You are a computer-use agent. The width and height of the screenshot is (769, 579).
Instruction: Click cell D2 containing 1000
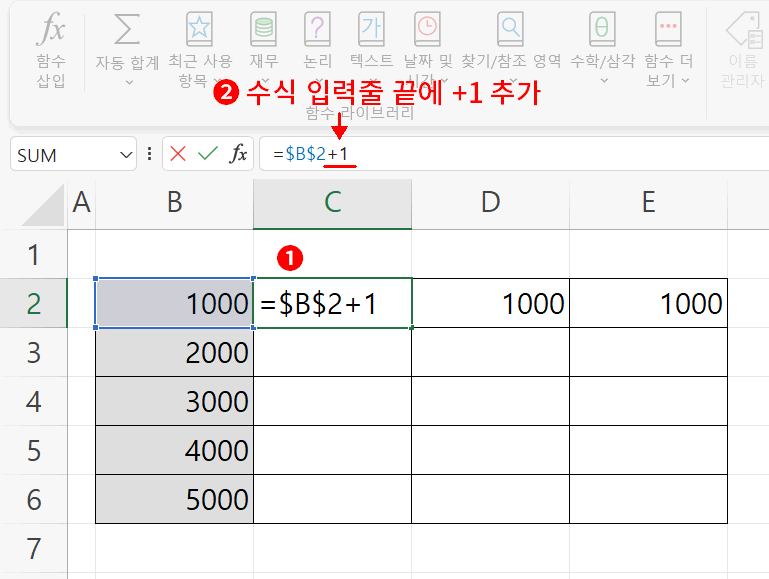point(490,303)
